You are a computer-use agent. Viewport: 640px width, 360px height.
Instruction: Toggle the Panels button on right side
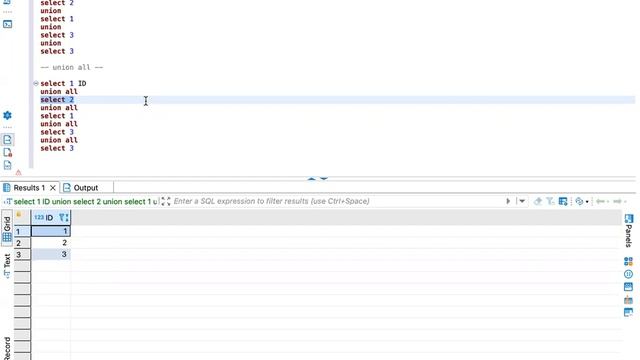628,230
